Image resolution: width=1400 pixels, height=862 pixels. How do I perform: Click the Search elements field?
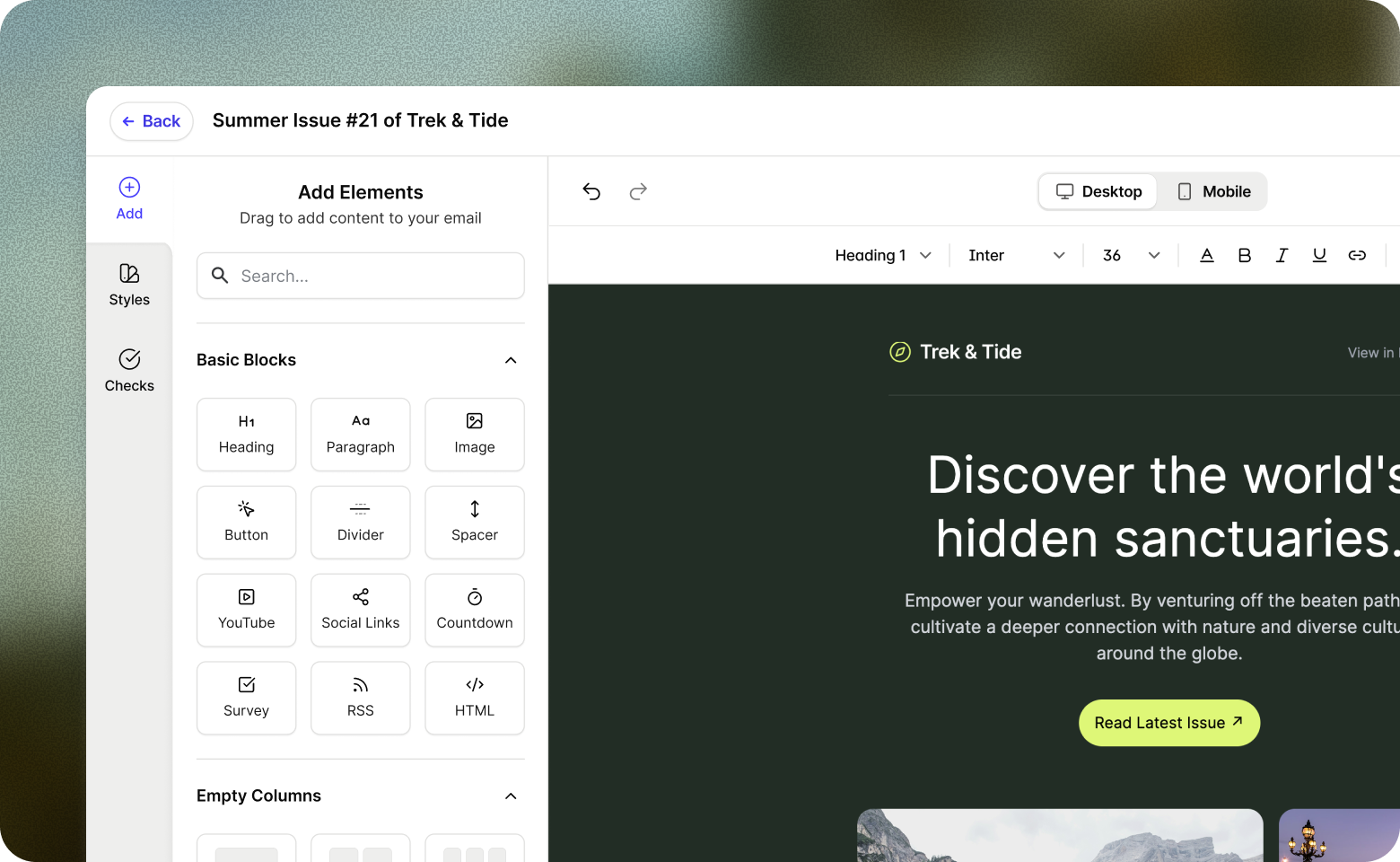coord(361,276)
